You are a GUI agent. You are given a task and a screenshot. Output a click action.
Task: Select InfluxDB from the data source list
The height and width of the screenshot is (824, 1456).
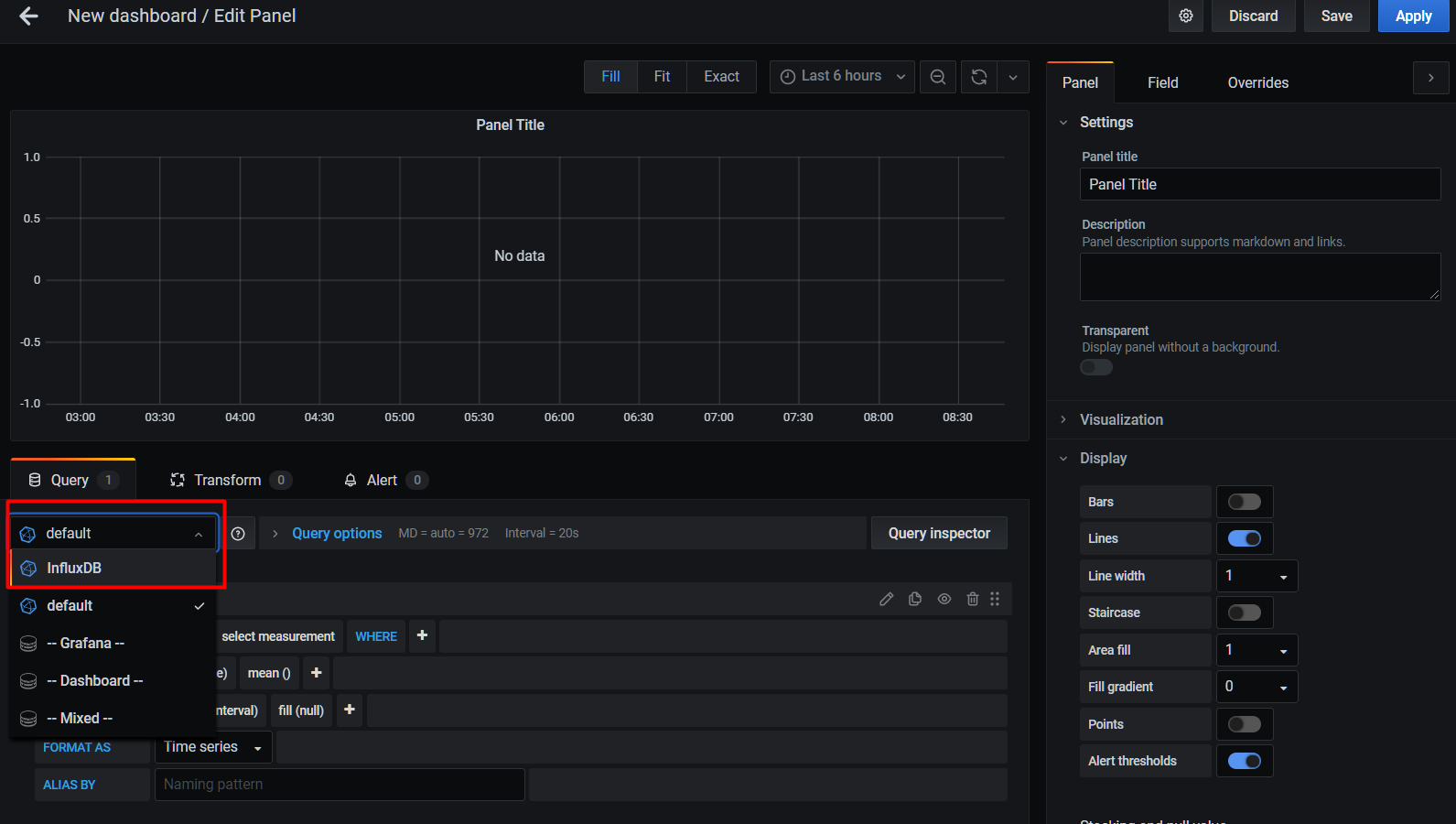pos(74,568)
